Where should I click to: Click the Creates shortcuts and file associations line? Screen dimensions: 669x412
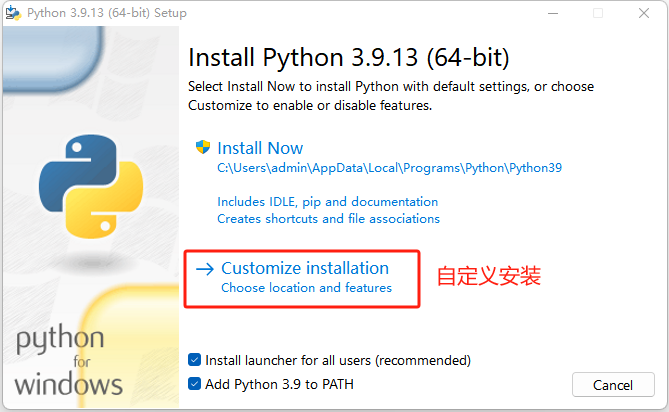(x=328, y=218)
